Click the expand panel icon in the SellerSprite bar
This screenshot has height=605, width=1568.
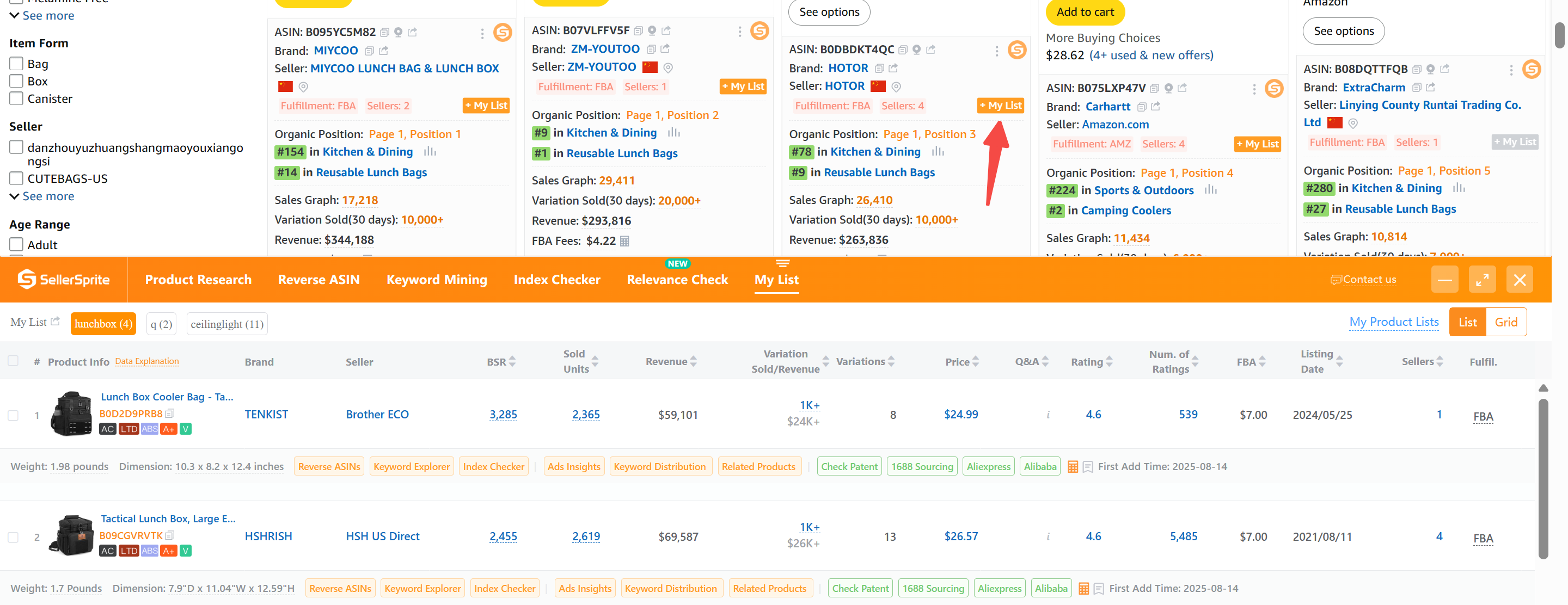pyautogui.click(x=1481, y=280)
